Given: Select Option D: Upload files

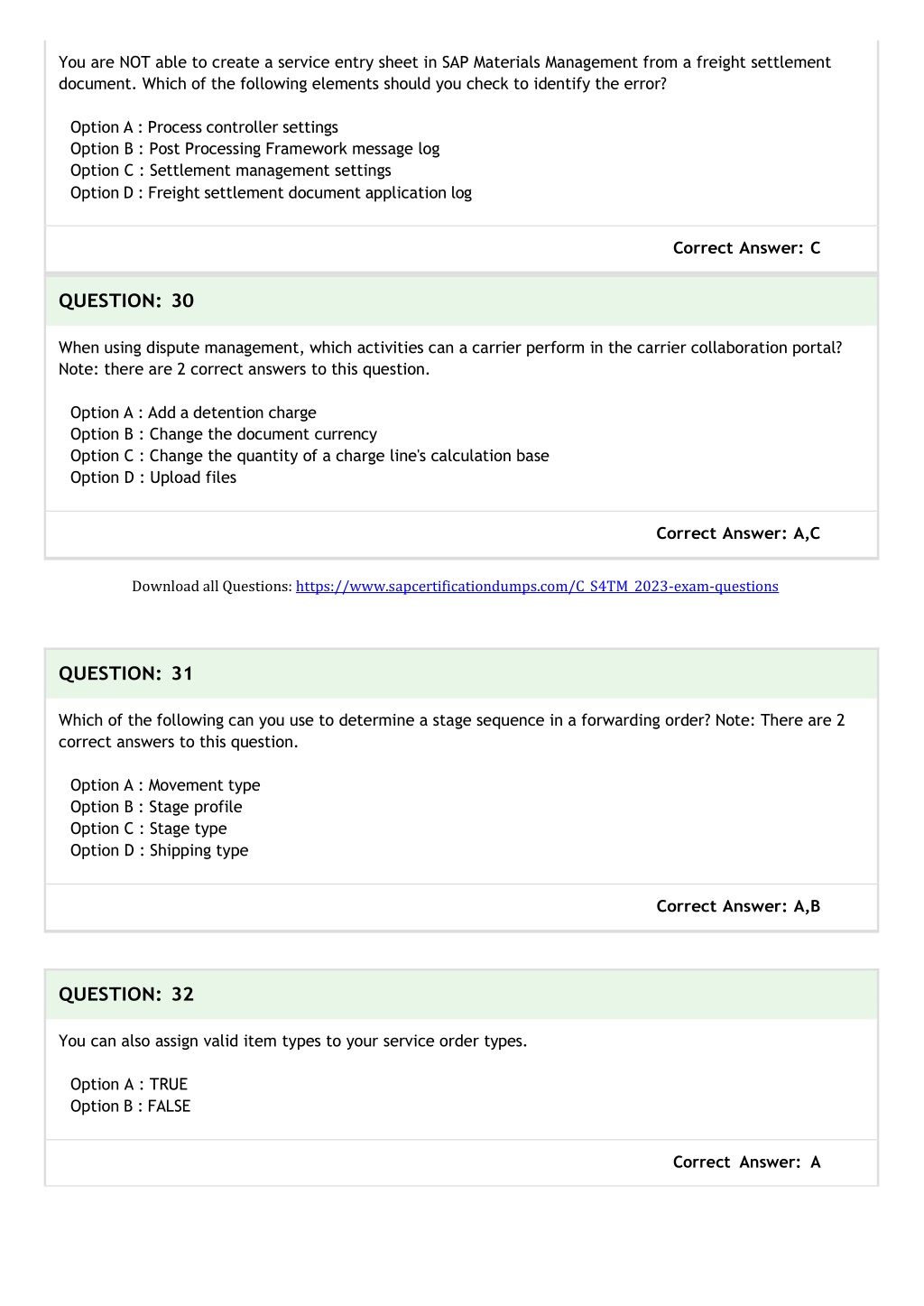Looking at the screenshot, I should 153,477.
